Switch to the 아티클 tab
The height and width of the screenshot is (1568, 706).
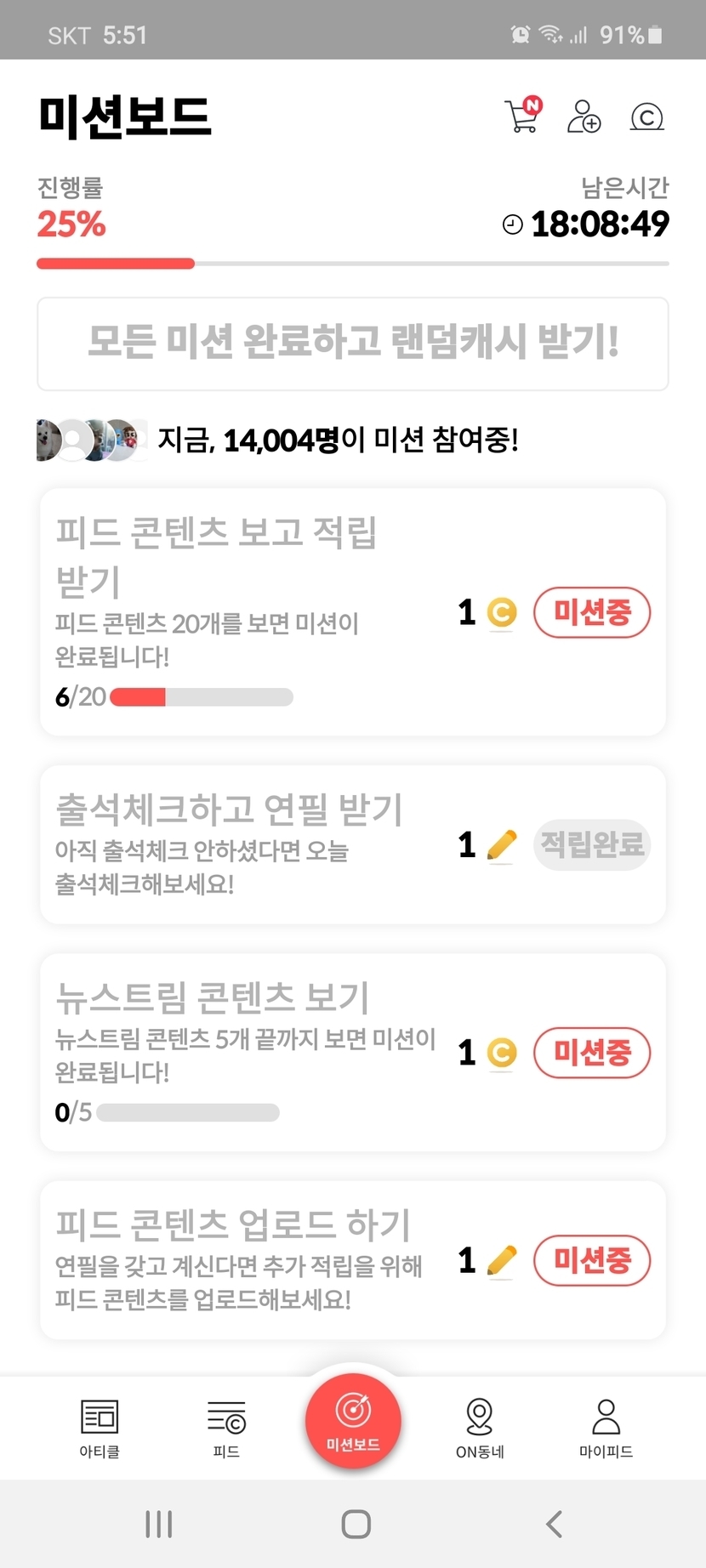coord(100,1427)
